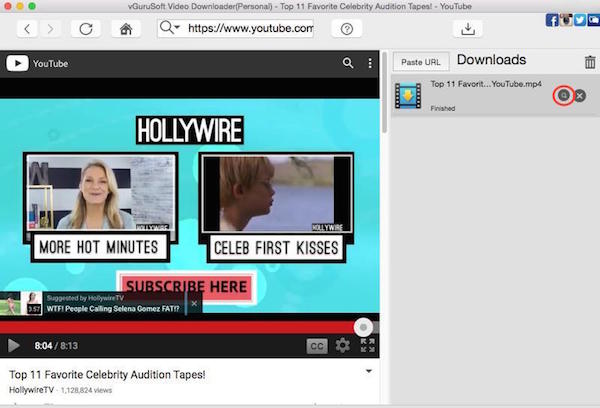
Task: Enter fullscreen with expand icon
Action: pos(367,345)
